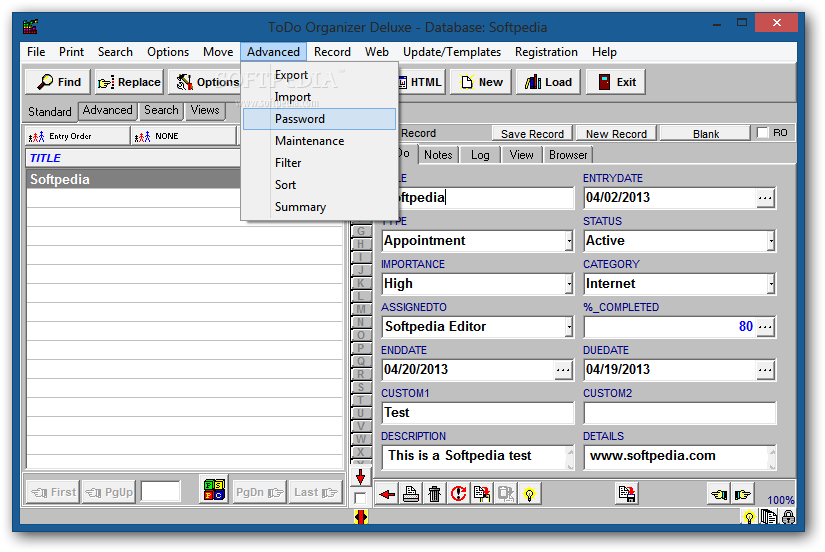
Task: Switch to the Browser tab
Action: tap(568, 155)
